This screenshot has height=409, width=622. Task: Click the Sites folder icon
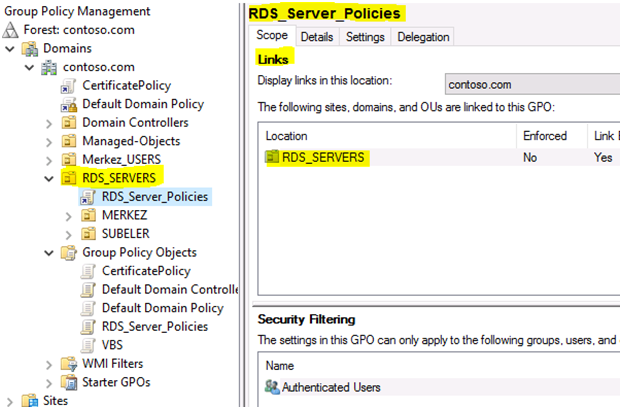30,401
